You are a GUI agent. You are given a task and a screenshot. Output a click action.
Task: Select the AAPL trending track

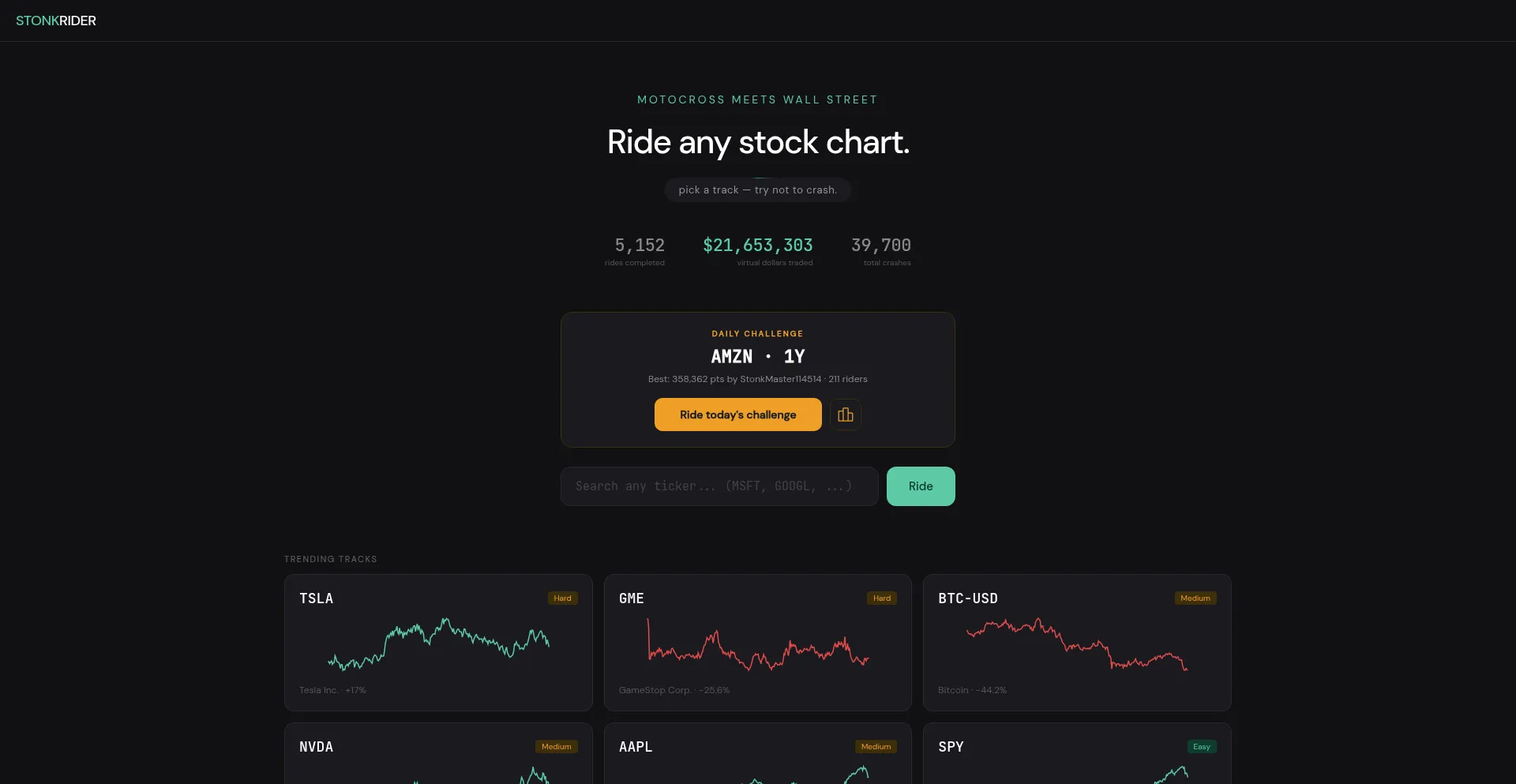click(758, 754)
